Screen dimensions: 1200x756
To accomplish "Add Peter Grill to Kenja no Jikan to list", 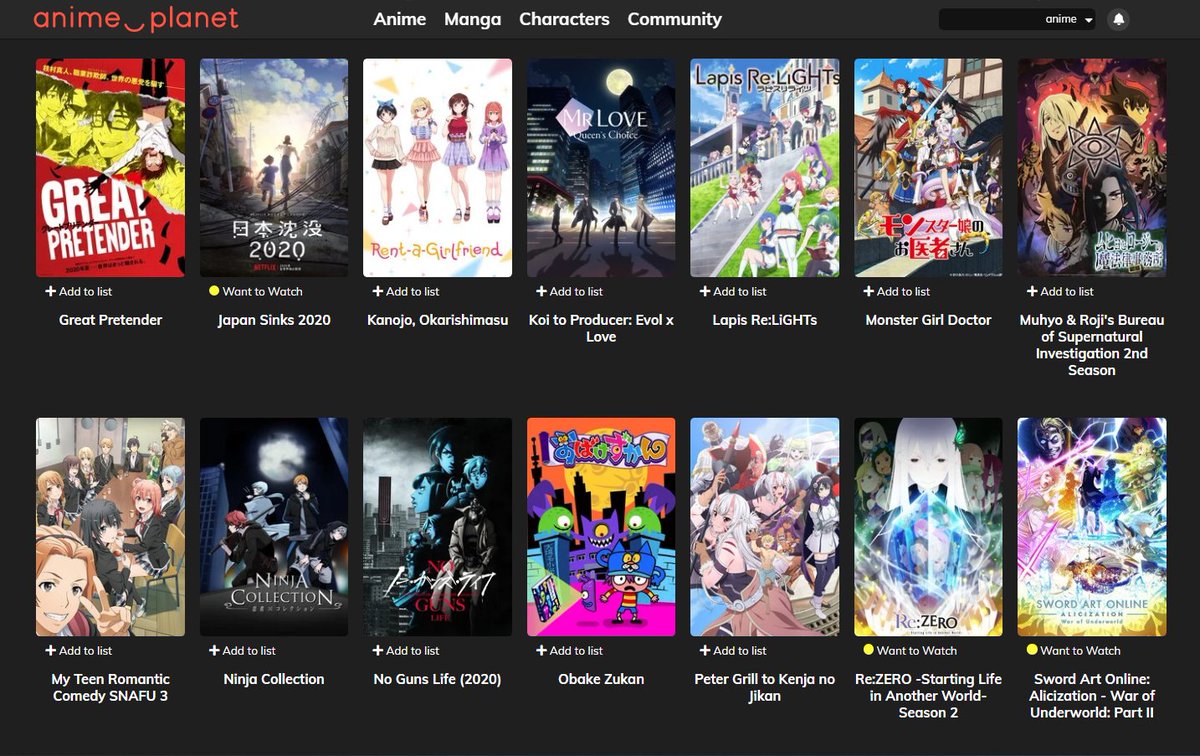I will tap(733, 650).
